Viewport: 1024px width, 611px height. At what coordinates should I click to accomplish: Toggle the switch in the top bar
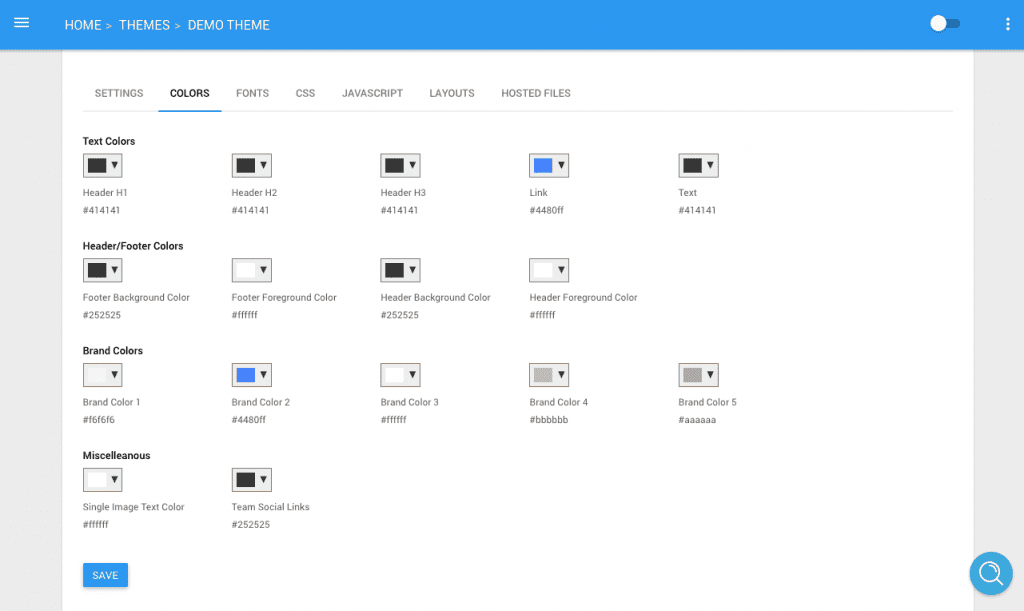(945, 24)
